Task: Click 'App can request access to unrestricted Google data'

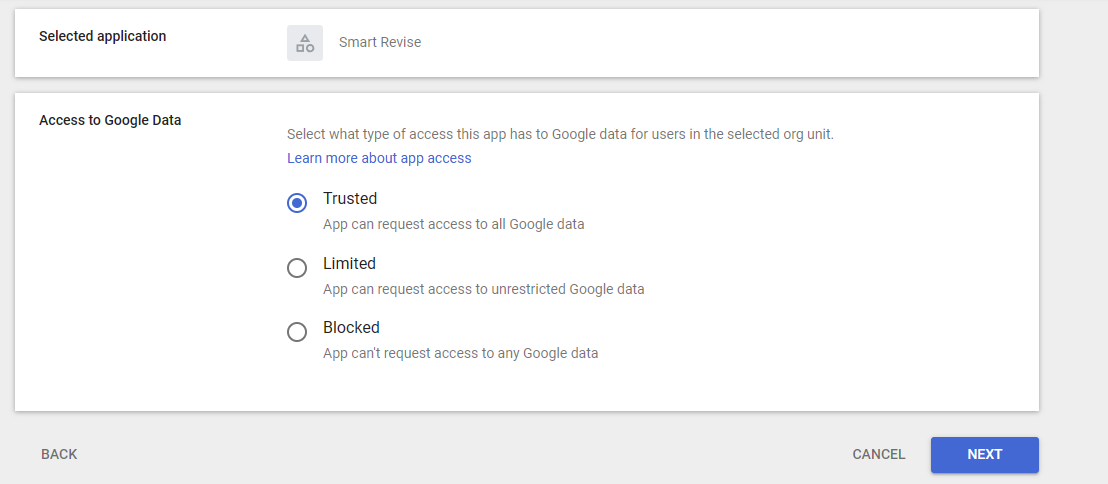Action: point(483,289)
